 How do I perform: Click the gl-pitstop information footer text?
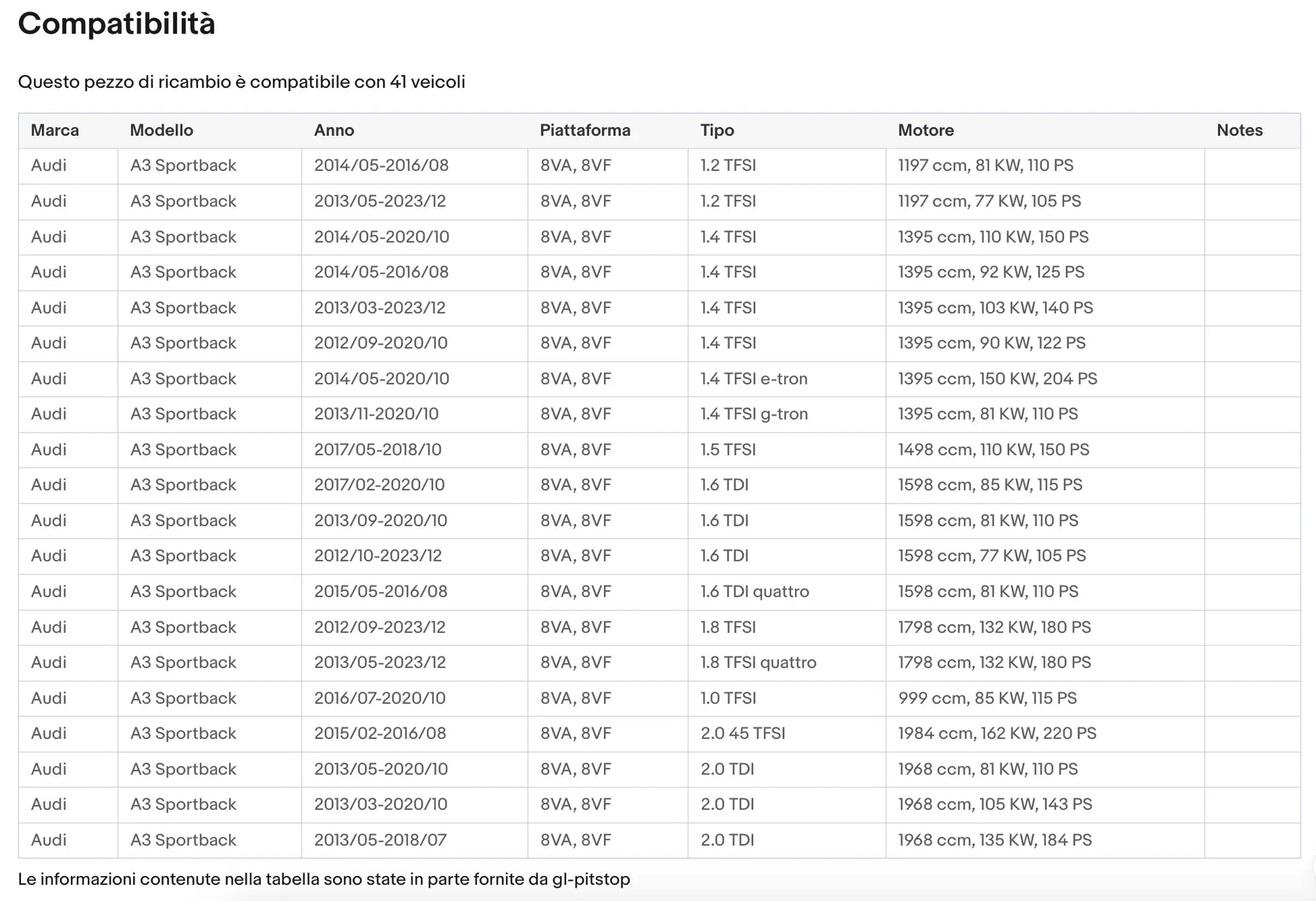pos(324,879)
